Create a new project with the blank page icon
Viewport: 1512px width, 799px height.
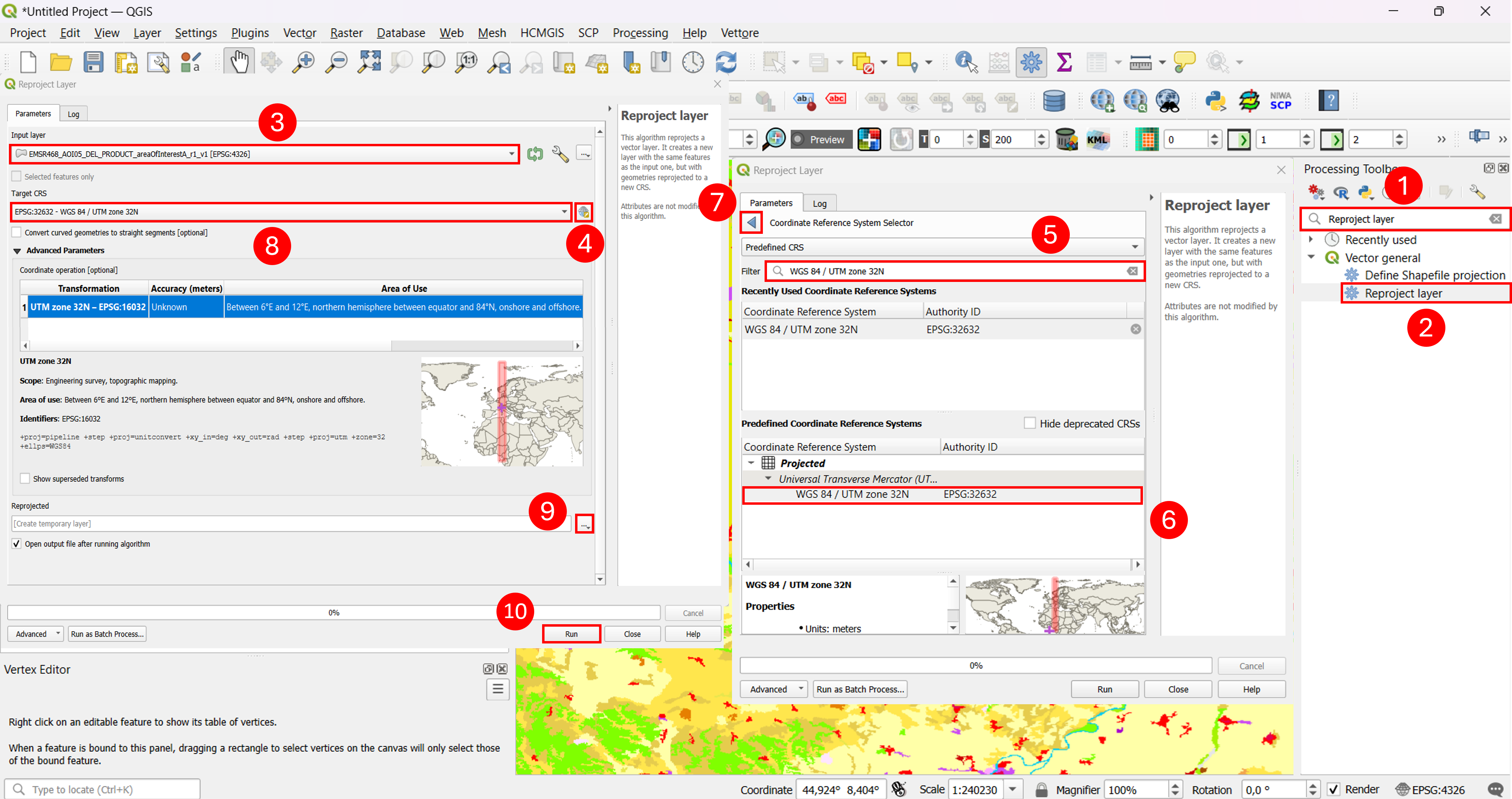(28, 62)
